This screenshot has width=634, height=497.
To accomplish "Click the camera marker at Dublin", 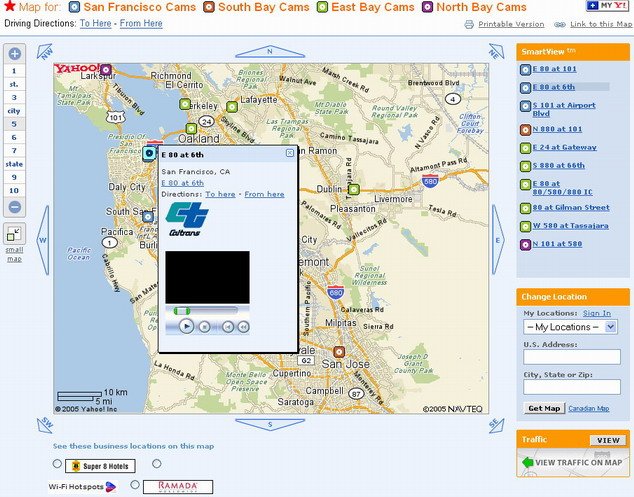I will 354,189.
